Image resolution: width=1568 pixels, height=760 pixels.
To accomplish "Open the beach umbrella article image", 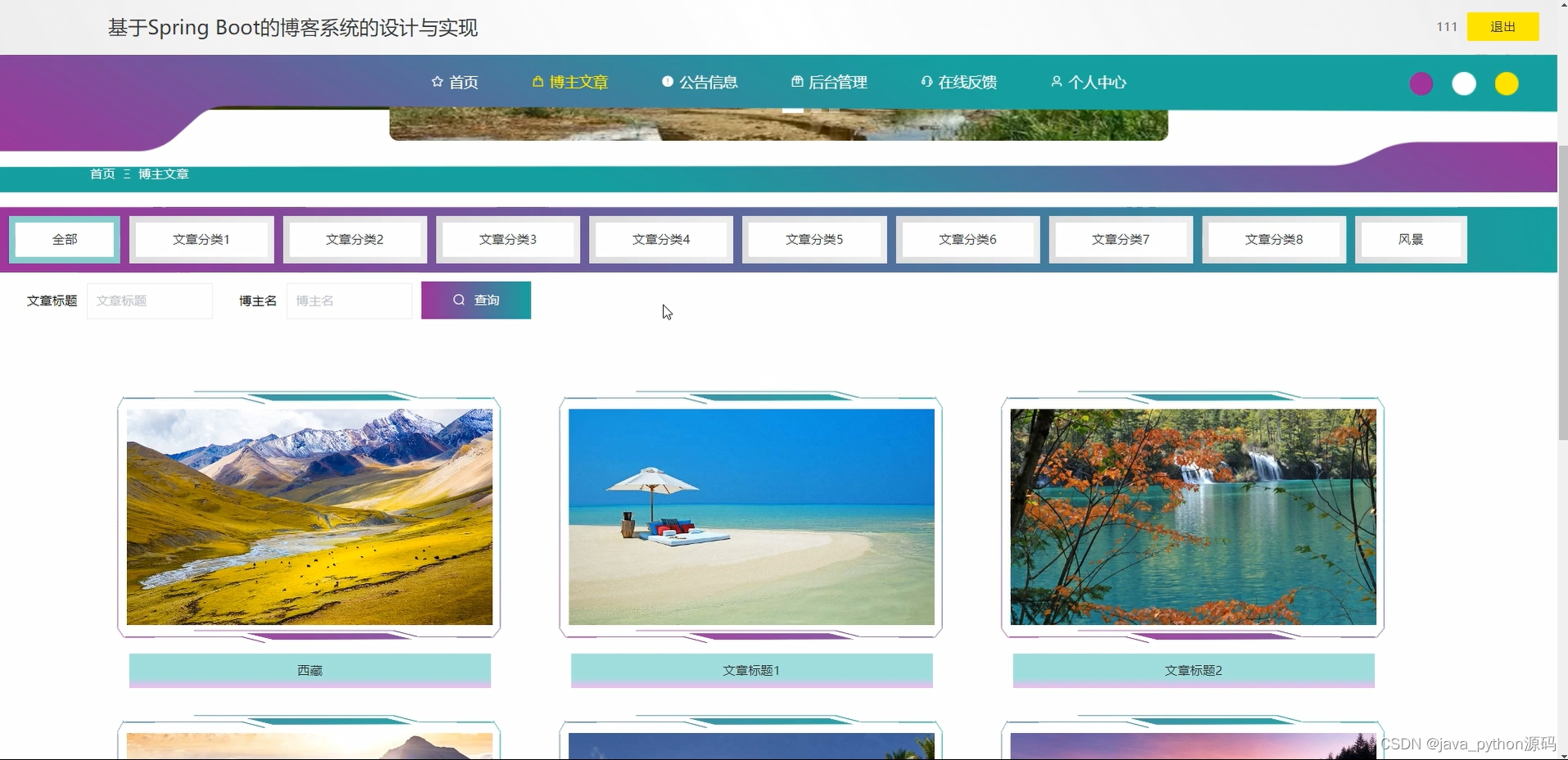I will [751, 517].
